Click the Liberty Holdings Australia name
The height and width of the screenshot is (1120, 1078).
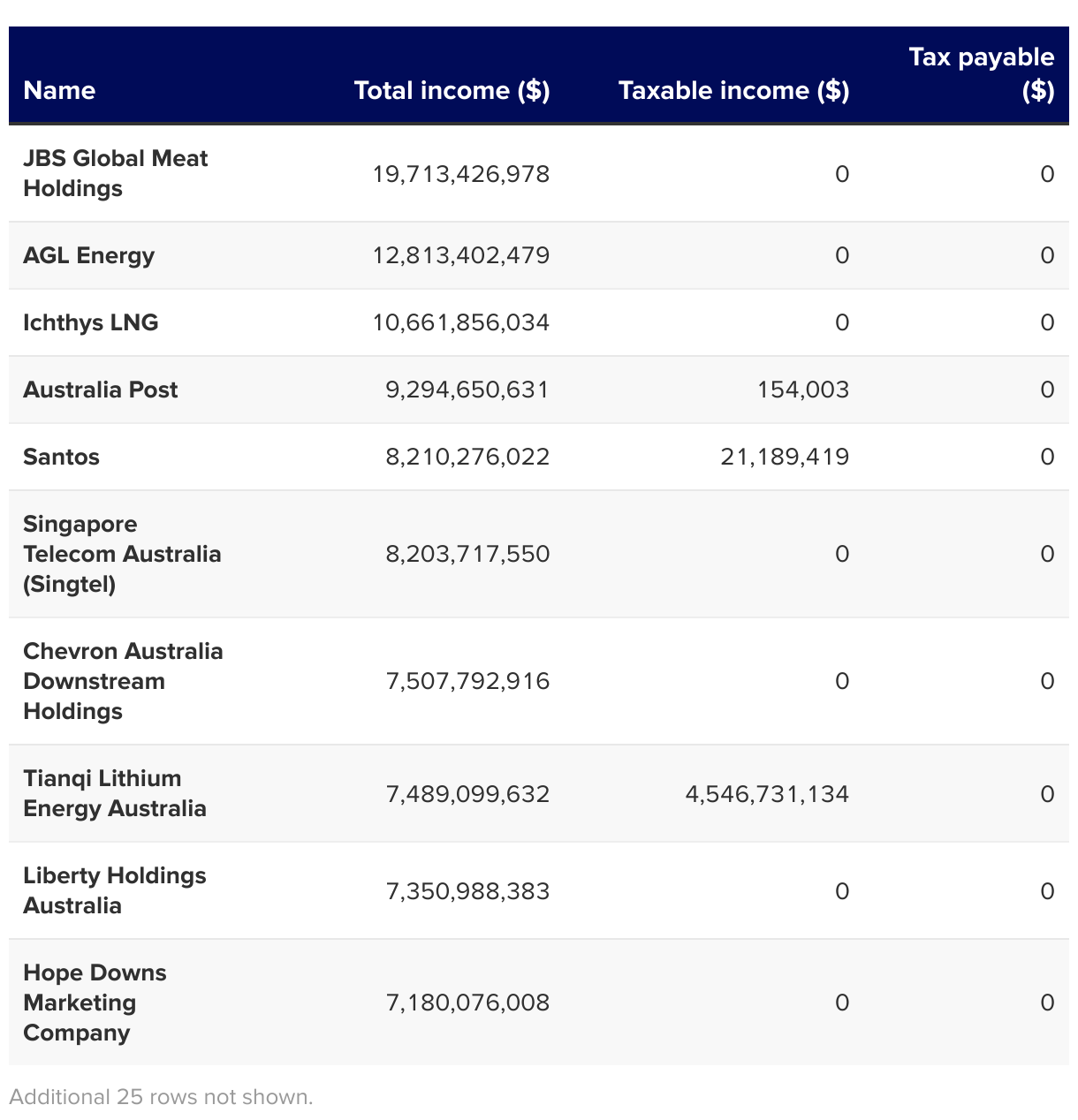point(114,890)
